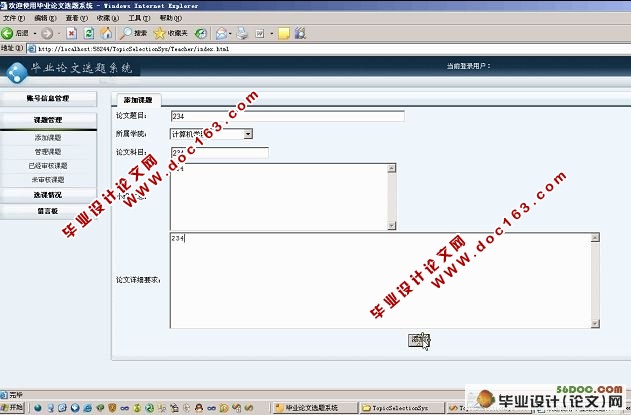
Task: Click the Messenger toolbar icon
Action: pyautogui.click(x=300, y=33)
